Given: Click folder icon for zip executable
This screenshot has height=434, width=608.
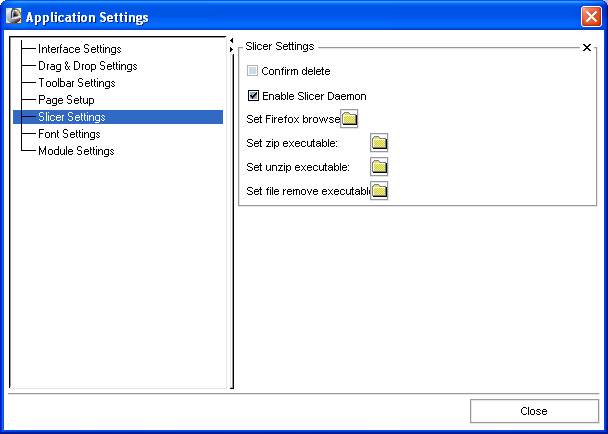Looking at the screenshot, I should 379,143.
